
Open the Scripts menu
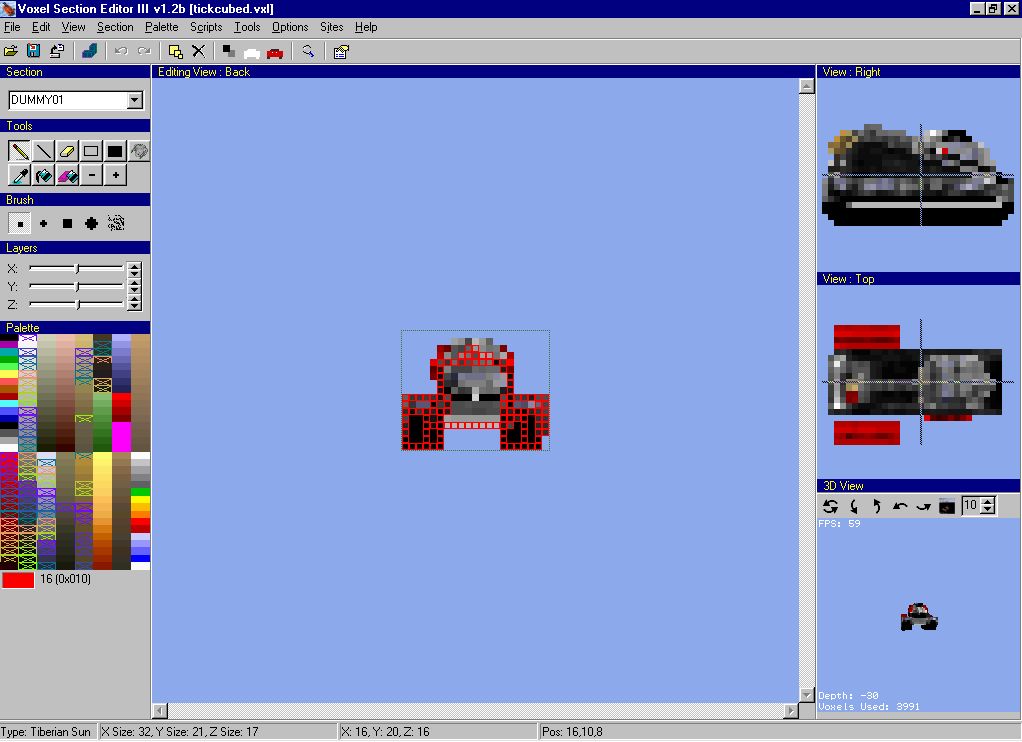(205, 27)
